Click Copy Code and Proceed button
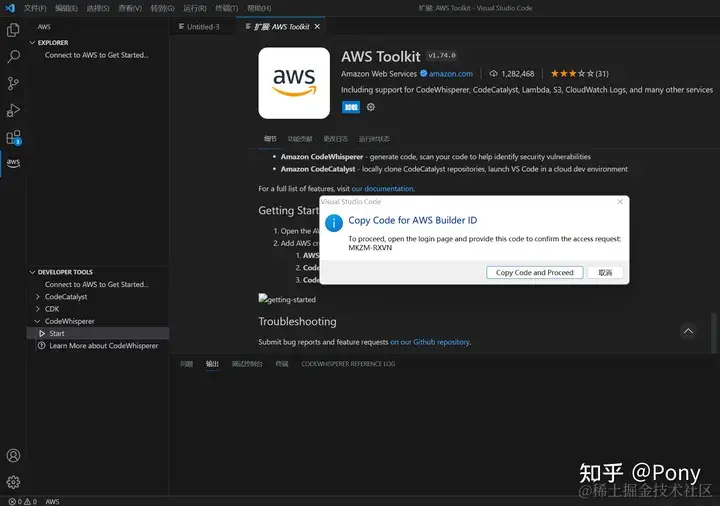The image size is (720, 506). (x=534, y=272)
